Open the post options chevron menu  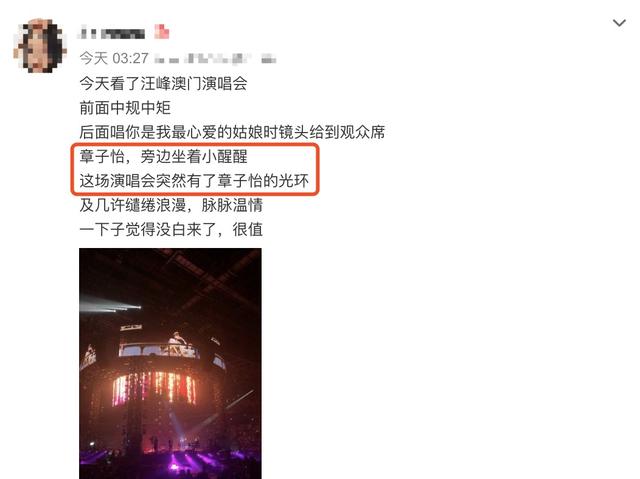point(619,23)
